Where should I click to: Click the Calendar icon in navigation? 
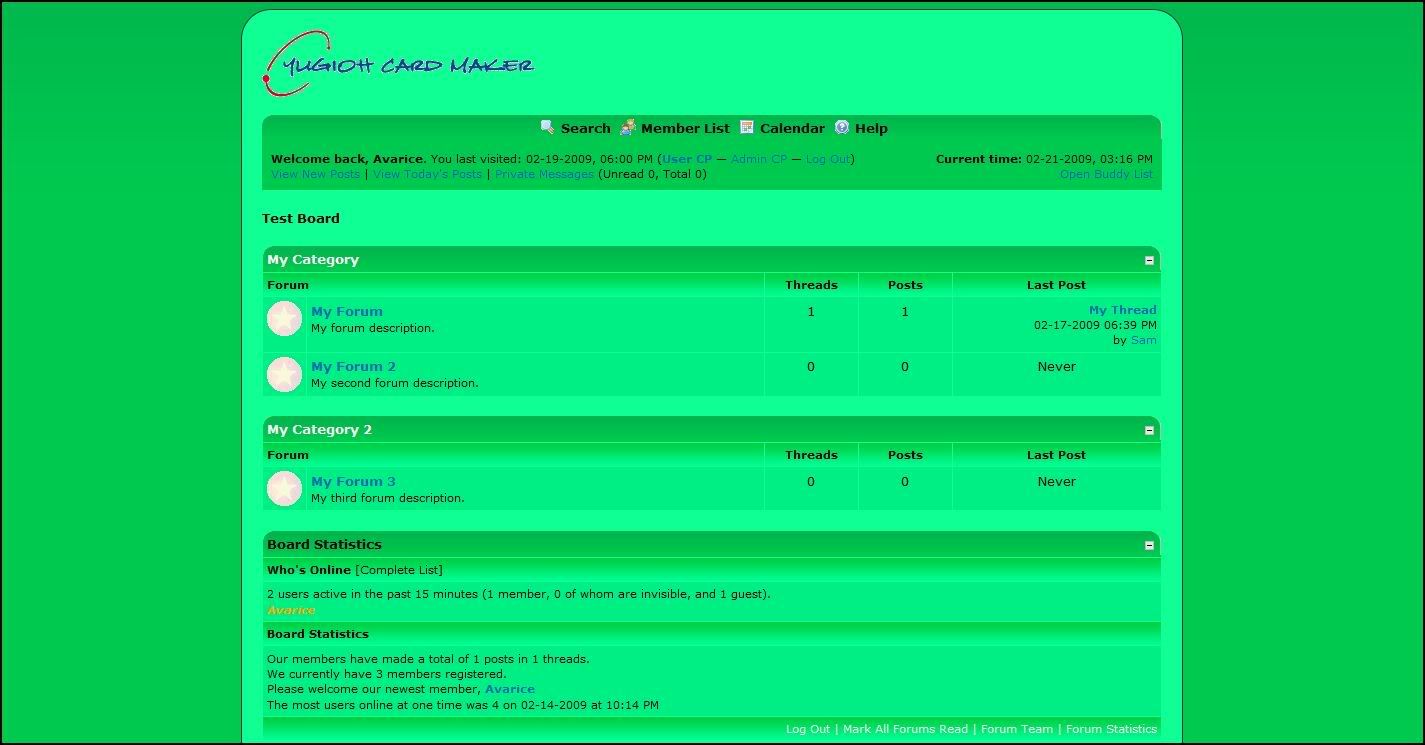pos(747,127)
